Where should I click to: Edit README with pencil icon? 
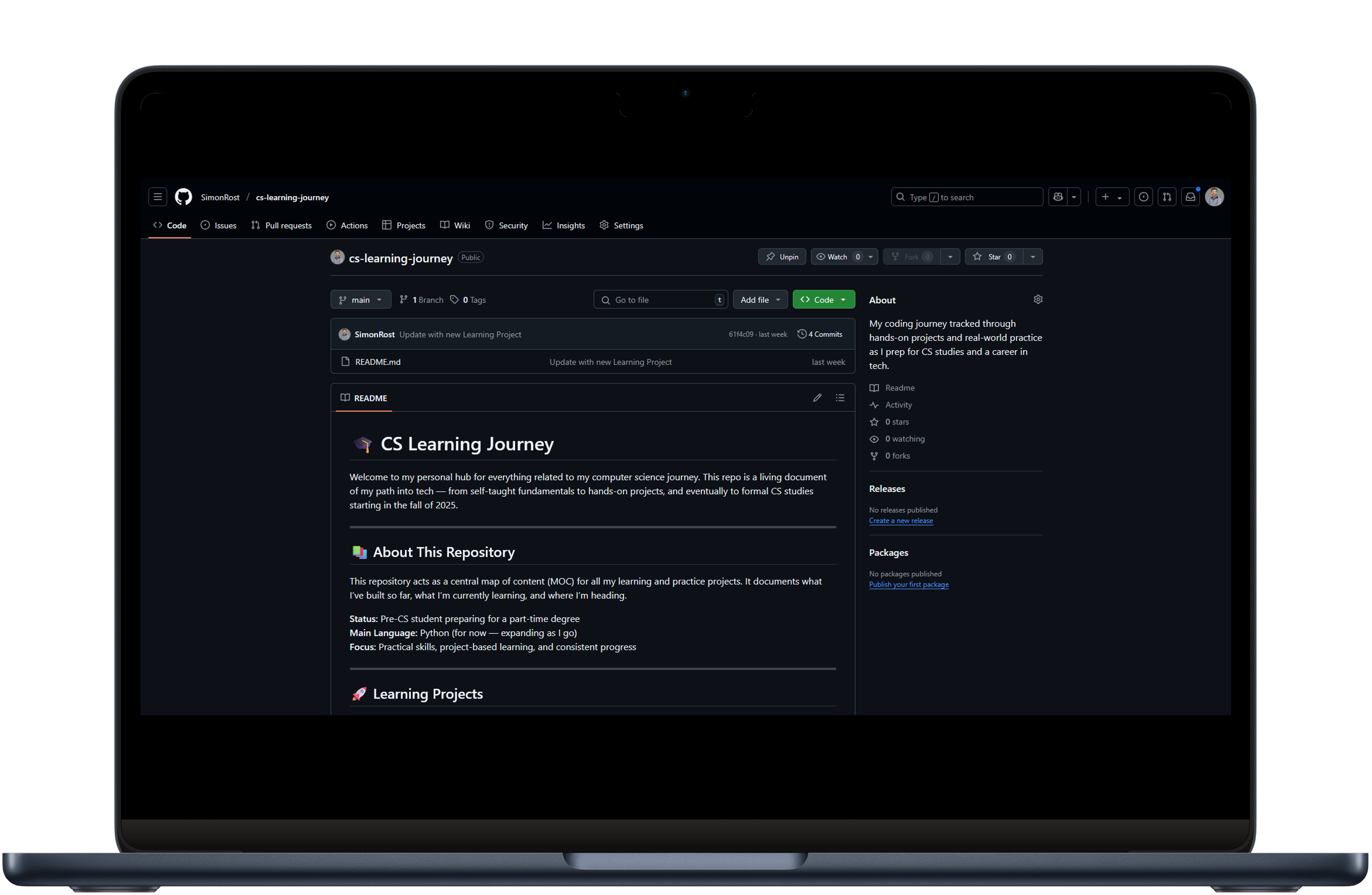pyautogui.click(x=817, y=398)
